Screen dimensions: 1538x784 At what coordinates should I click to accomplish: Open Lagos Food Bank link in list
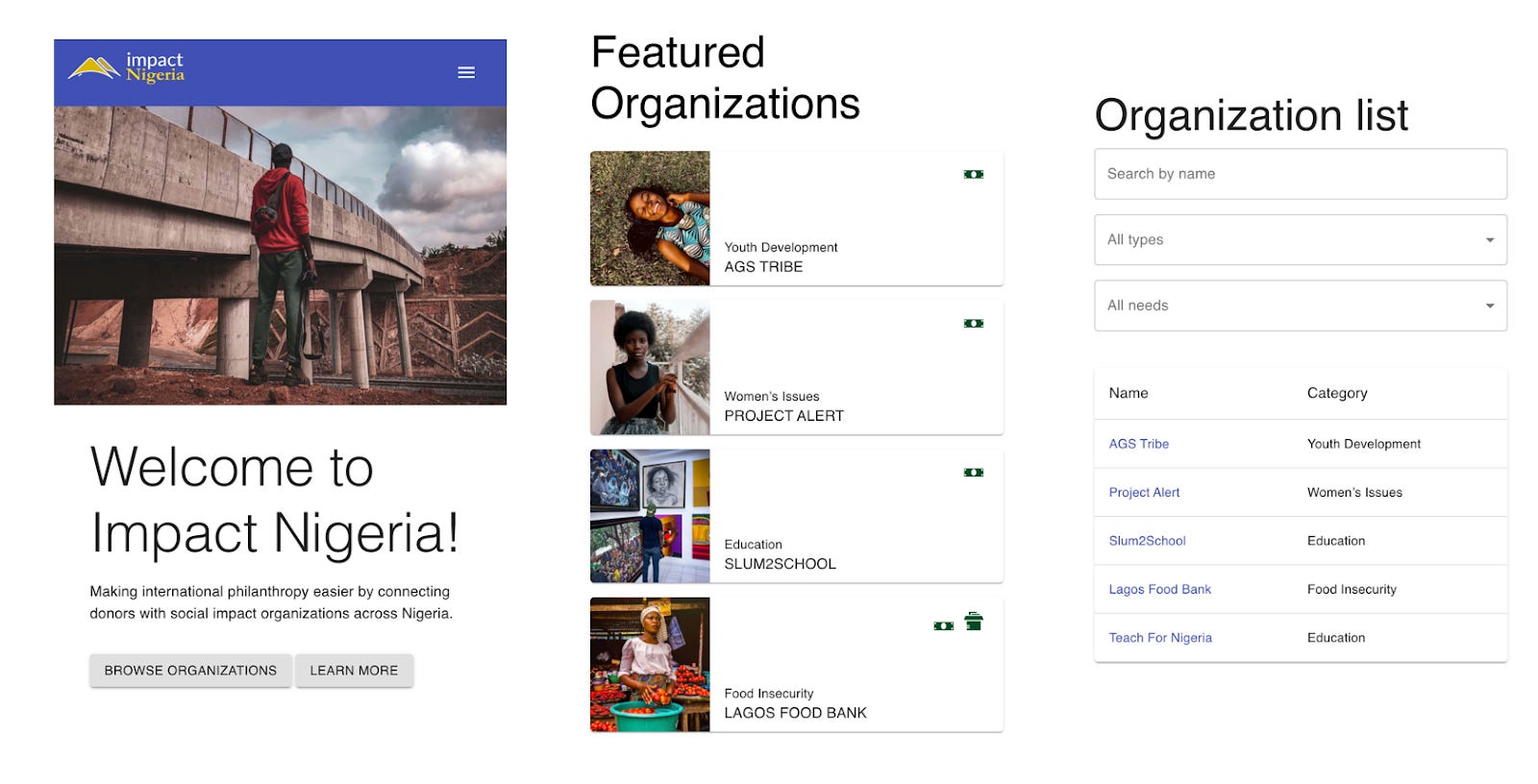point(1159,589)
